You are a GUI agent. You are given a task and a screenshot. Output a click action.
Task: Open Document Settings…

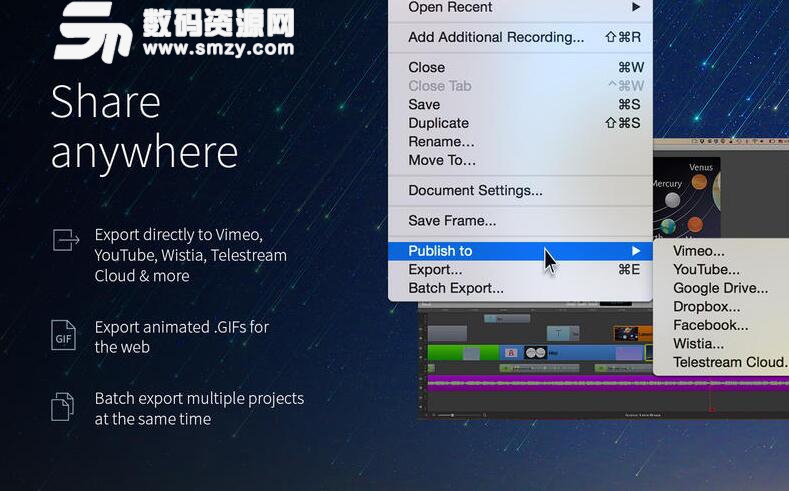(x=475, y=190)
